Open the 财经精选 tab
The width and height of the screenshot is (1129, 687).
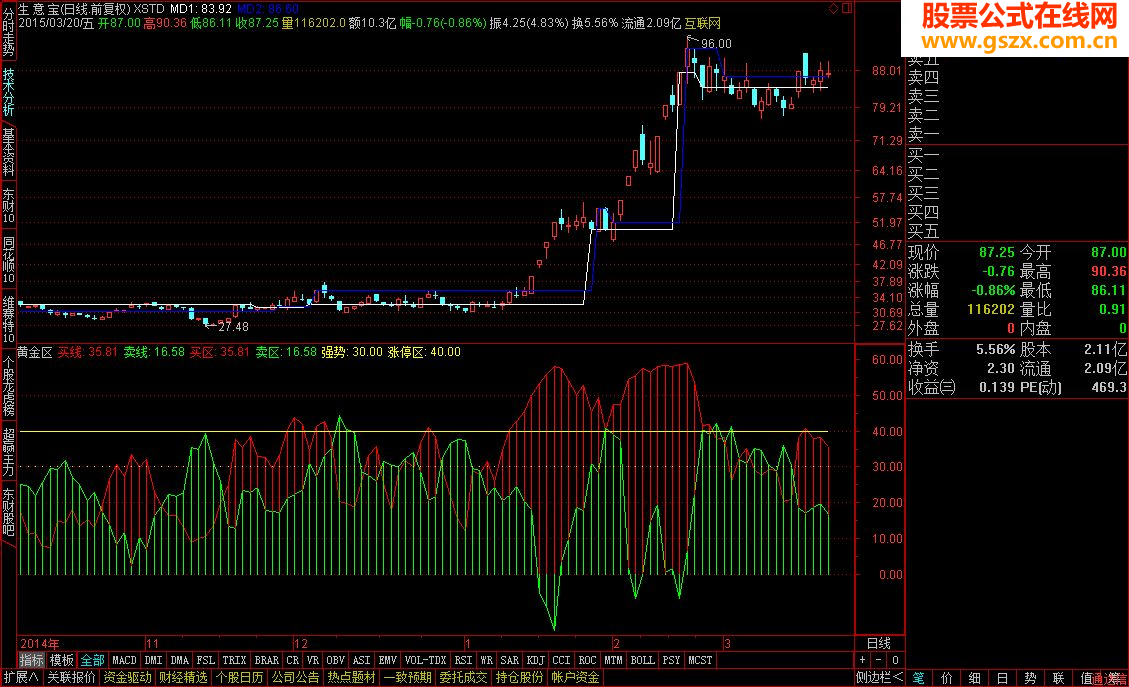click(x=184, y=677)
